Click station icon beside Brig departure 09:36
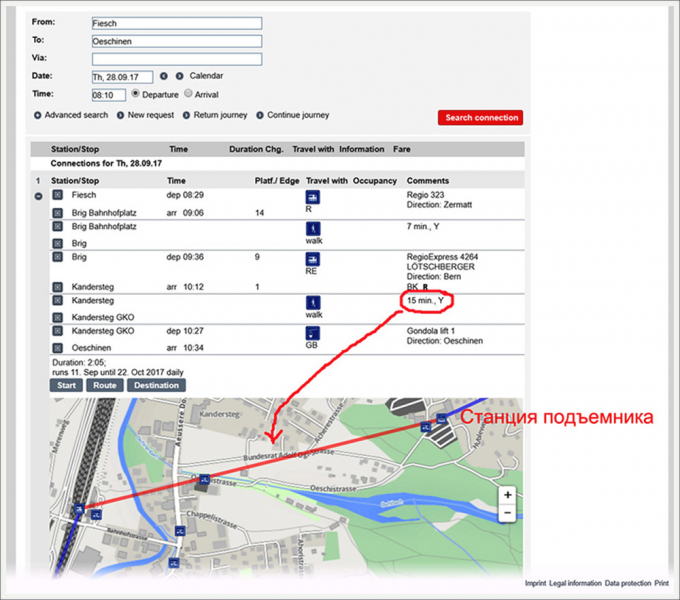Viewport: 680px width, 600px height. pyautogui.click(x=58, y=257)
